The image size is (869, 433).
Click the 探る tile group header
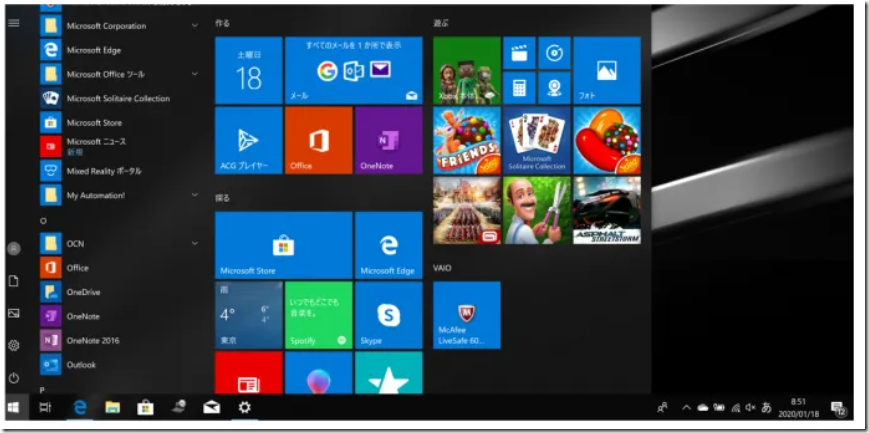pyautogui.click(x=222, y=197)
